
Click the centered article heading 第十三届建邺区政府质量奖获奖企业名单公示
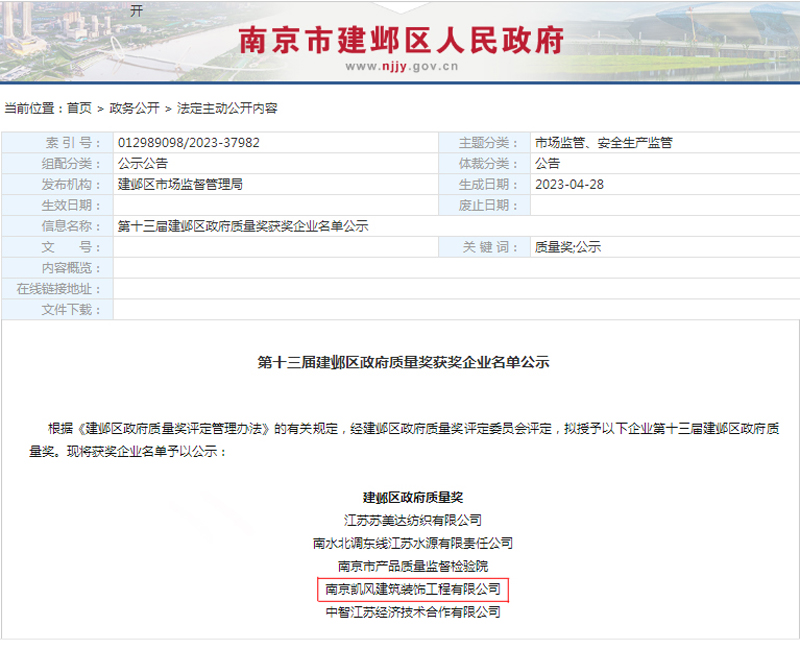(x=403, y=362)
